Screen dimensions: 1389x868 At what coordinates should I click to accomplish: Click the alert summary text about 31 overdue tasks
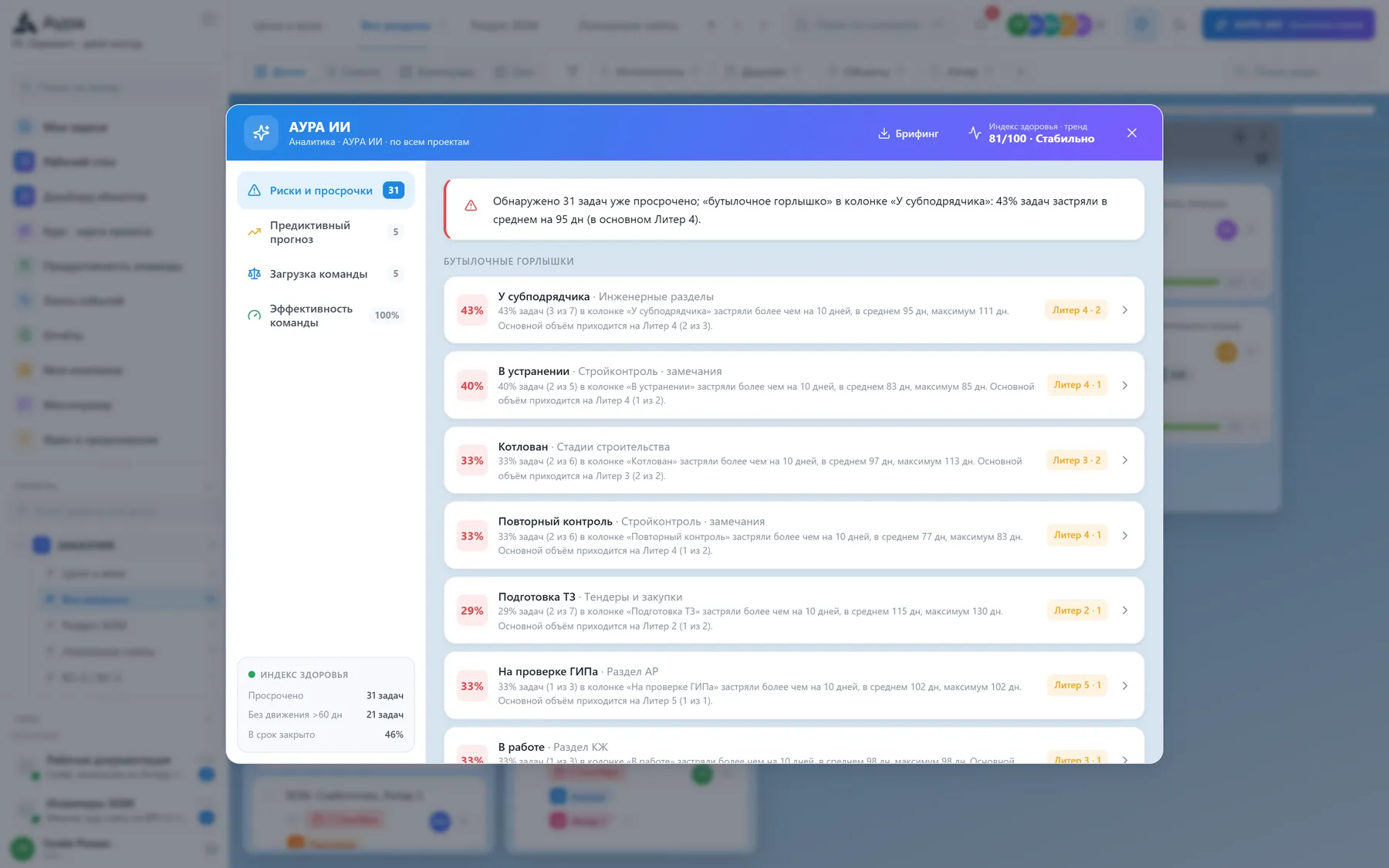[x=799, y=210]
